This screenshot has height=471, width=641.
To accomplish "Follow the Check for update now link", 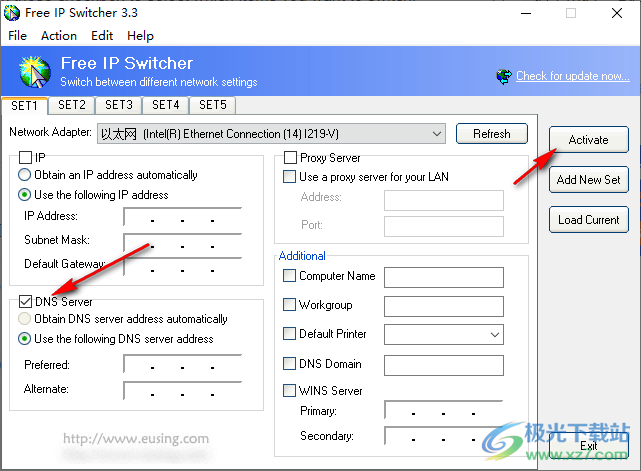I will tap(573, 76).
